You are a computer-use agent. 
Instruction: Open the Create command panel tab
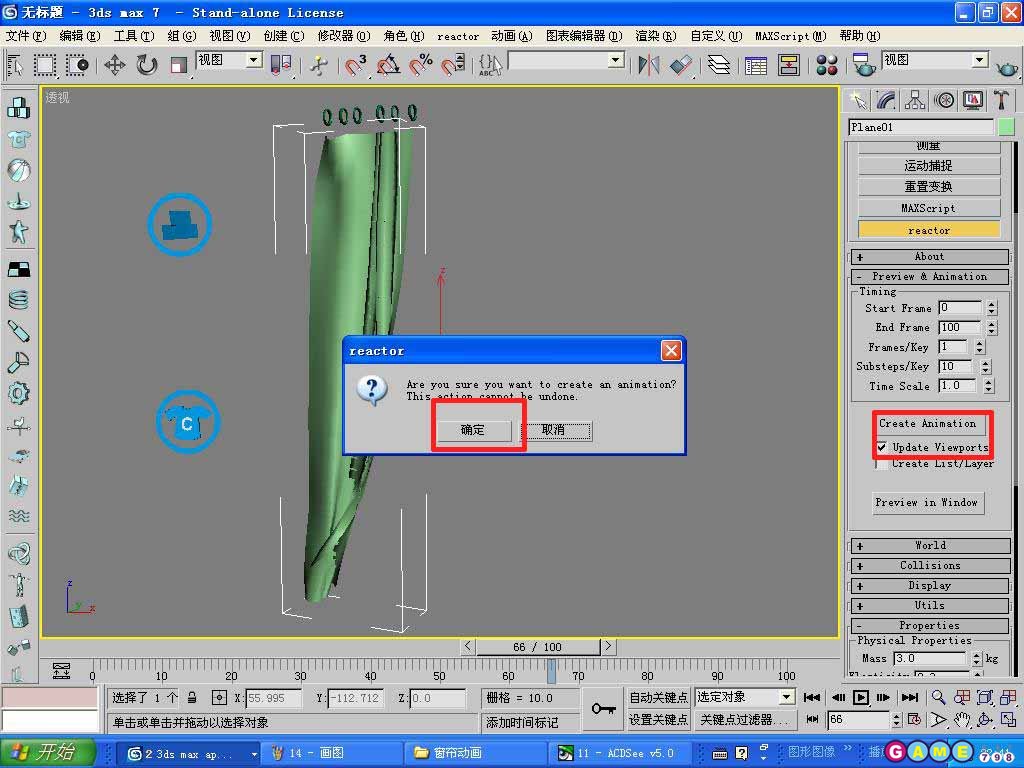(x=858, y=101)
